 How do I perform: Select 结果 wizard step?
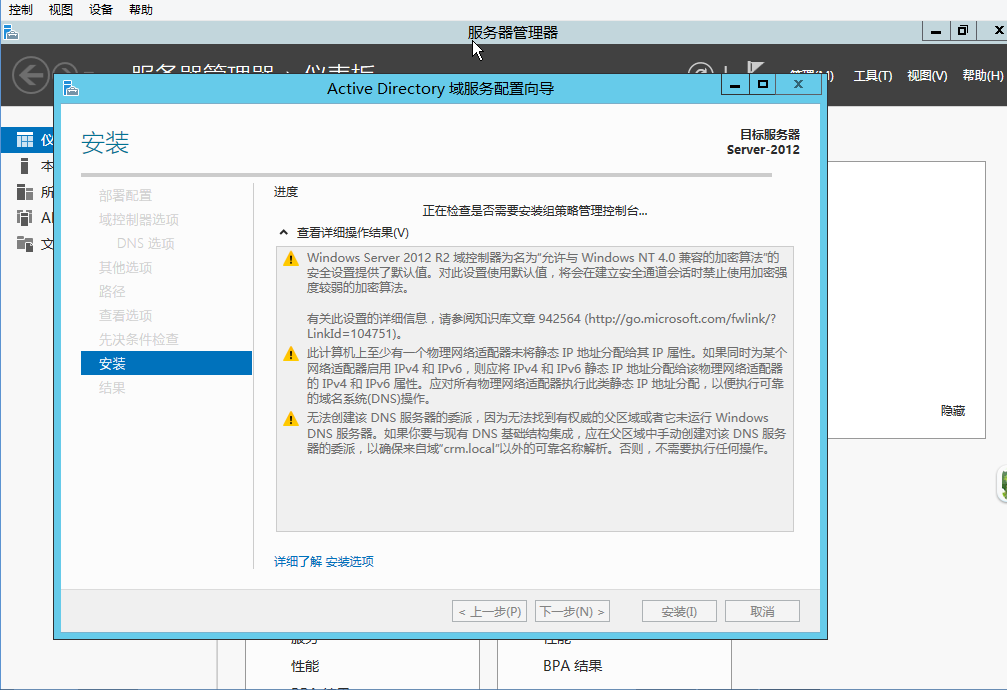[112, 387]
